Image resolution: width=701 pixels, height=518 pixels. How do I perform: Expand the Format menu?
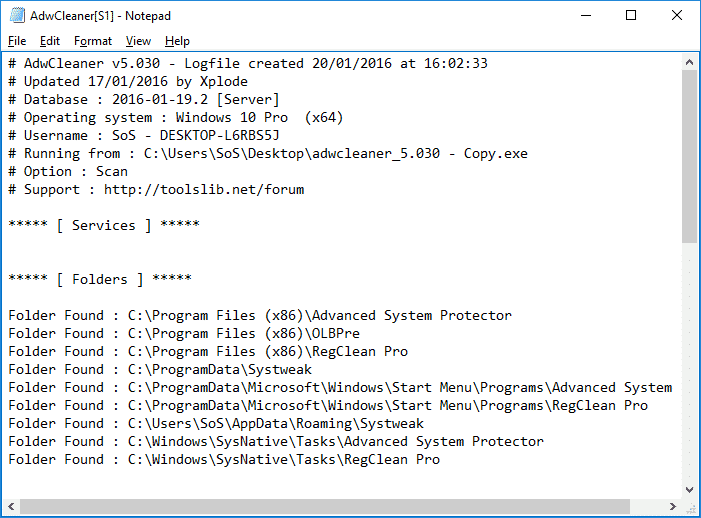point(93,41)
